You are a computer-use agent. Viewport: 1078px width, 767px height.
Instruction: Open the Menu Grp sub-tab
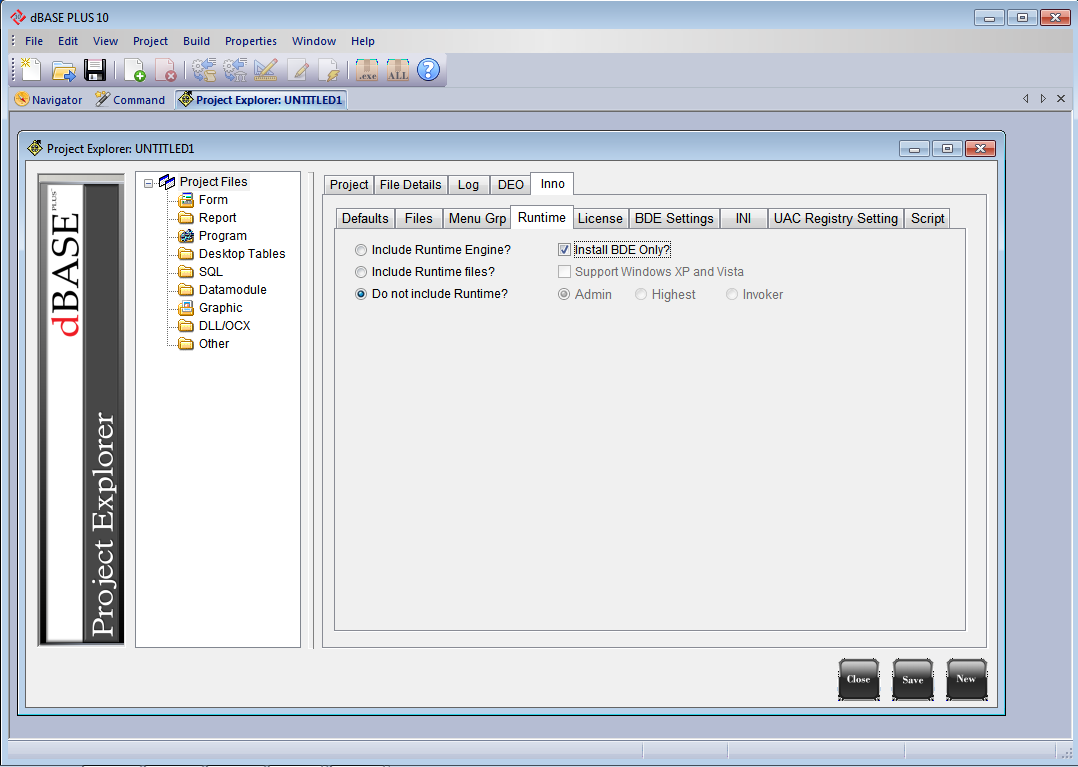point(477,219)
